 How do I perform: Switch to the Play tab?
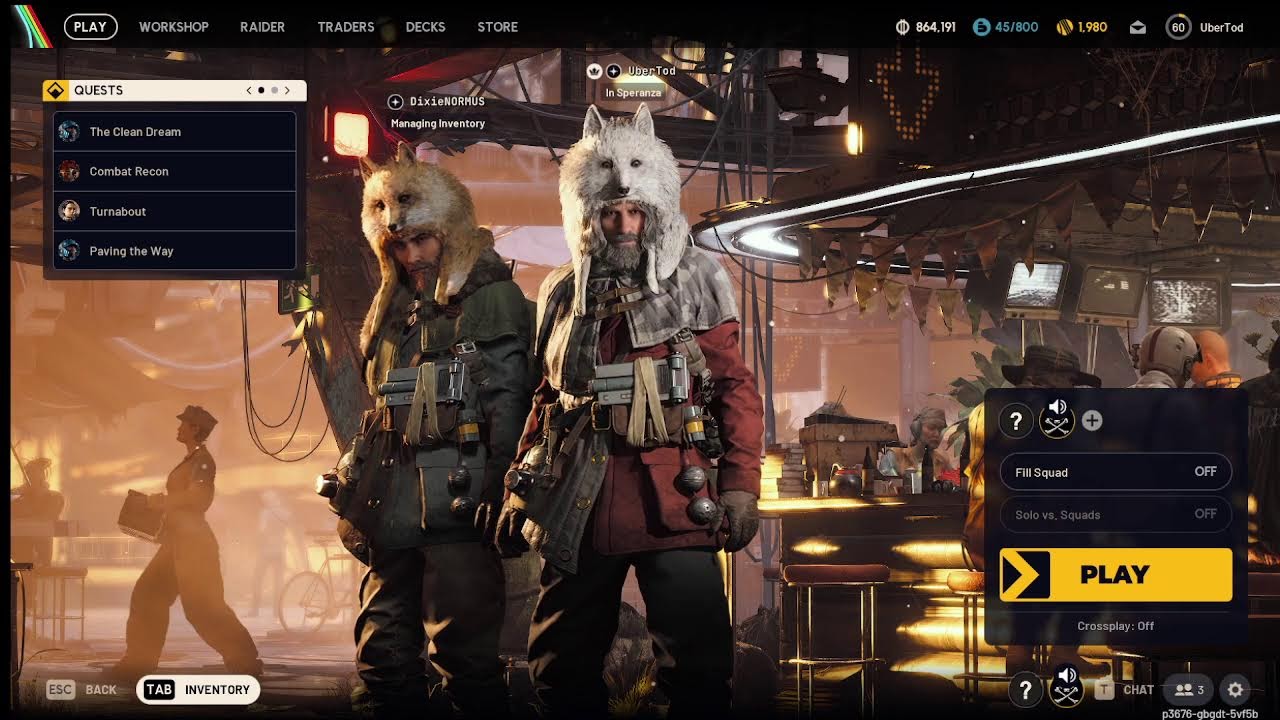tap(90, 27)
